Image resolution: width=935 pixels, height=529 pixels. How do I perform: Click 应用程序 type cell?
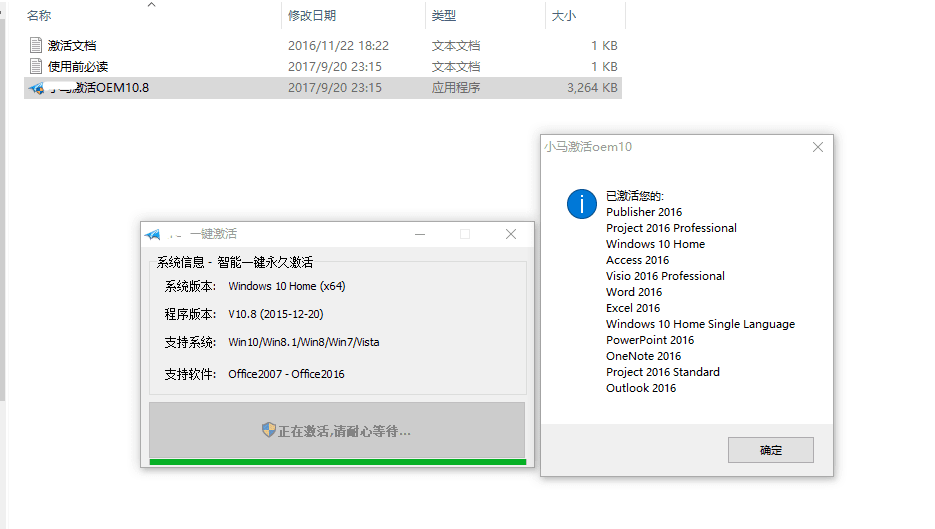[x=456, y=88]
